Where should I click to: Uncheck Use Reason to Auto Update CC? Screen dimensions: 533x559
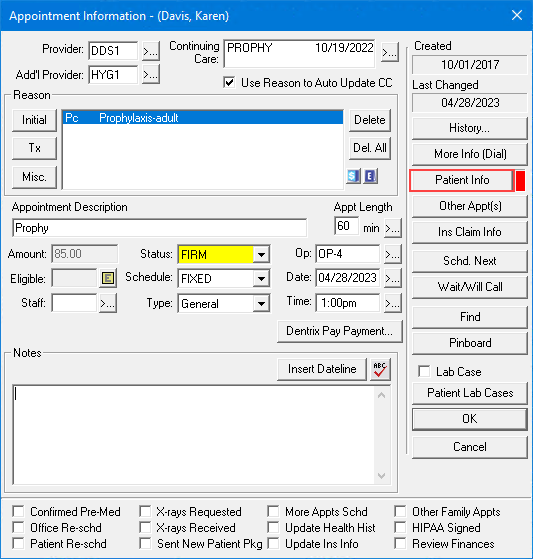pyautogui.click(x=229, y=83)
